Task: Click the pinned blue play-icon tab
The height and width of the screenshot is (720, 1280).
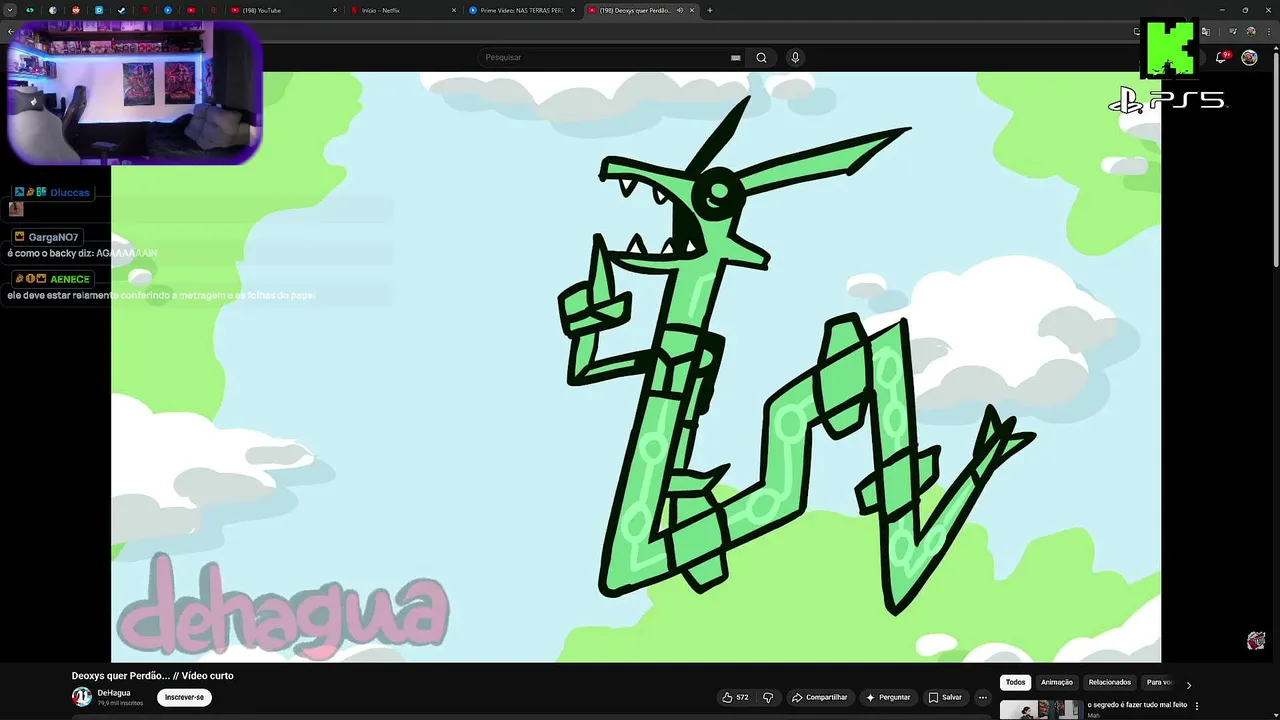Action: click(167, 10)
